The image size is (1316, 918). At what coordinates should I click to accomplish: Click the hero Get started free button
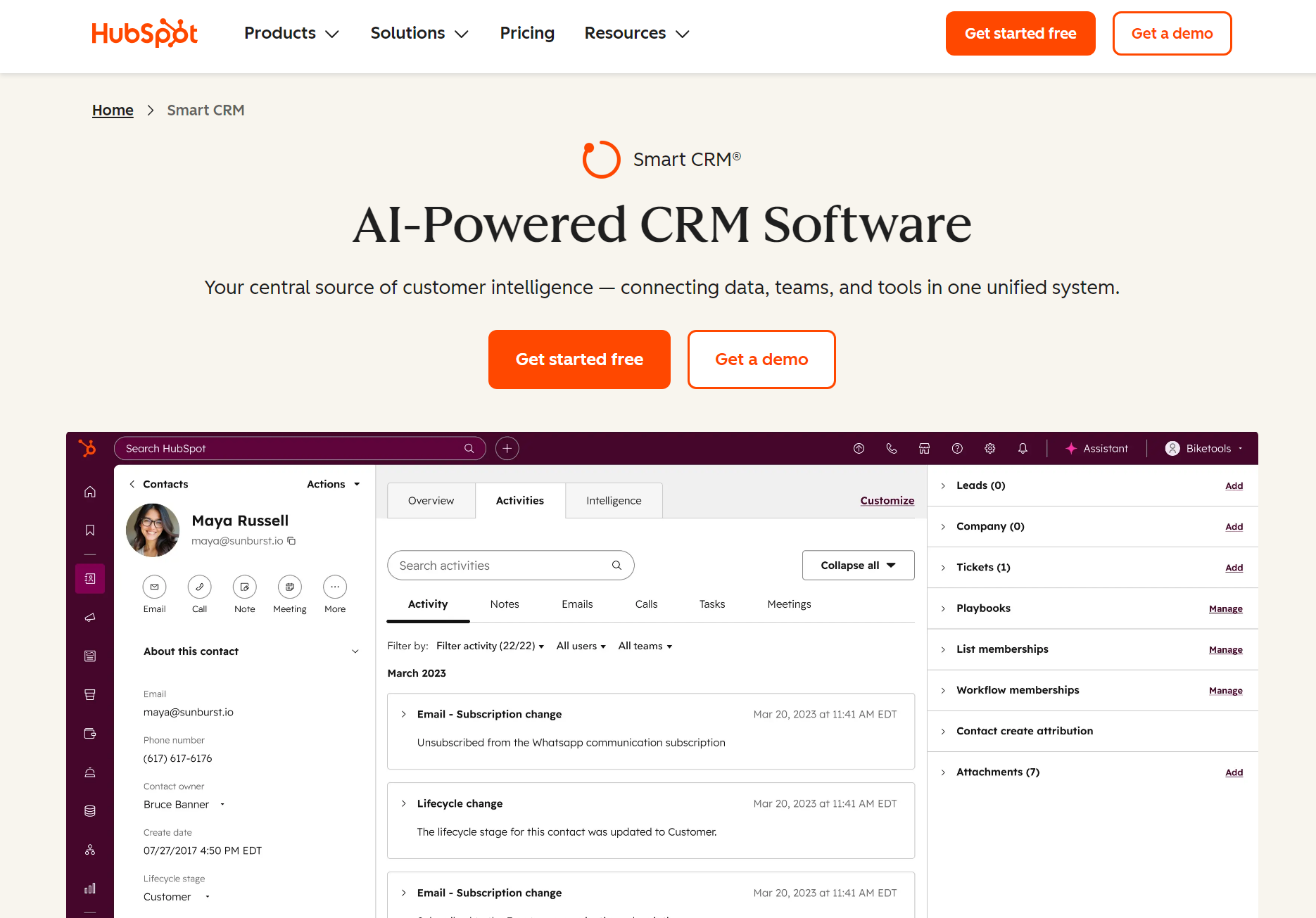pyautogui.click(x=579, y=359)
